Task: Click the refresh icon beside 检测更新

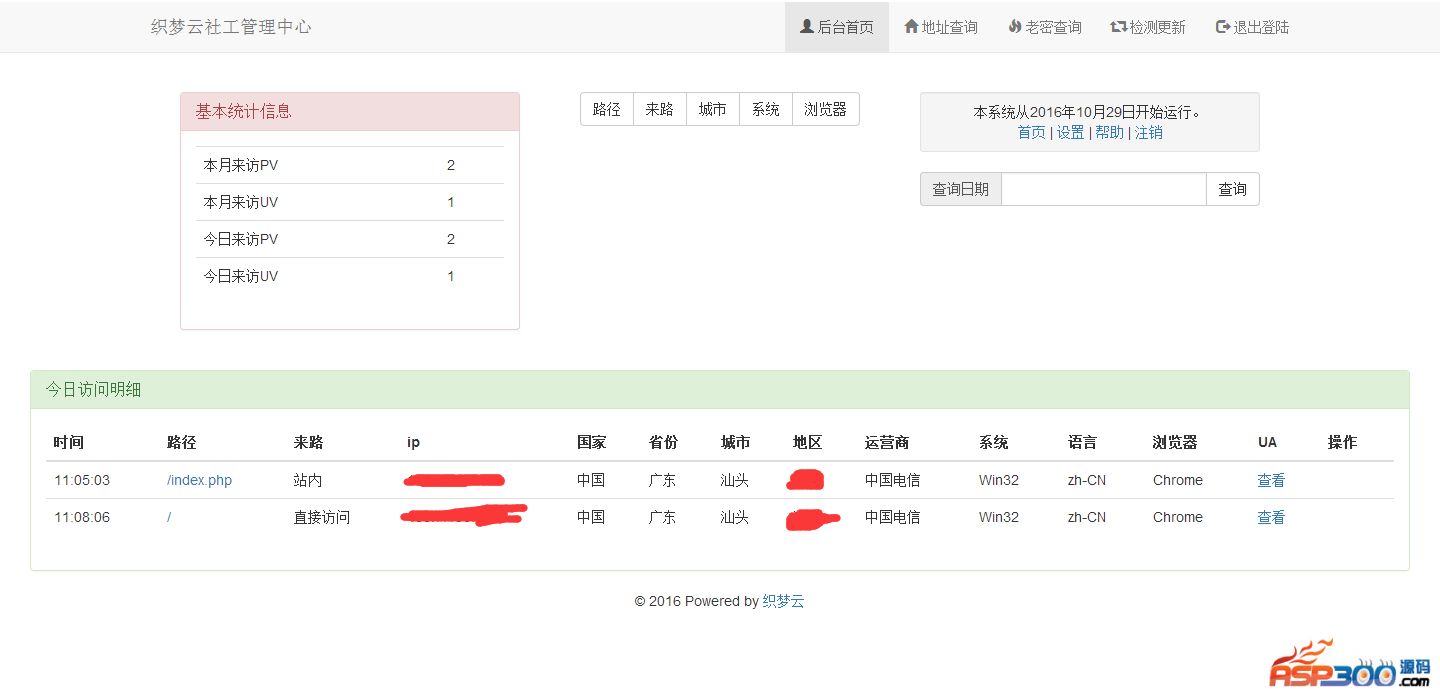Action: coord(1119,27)
